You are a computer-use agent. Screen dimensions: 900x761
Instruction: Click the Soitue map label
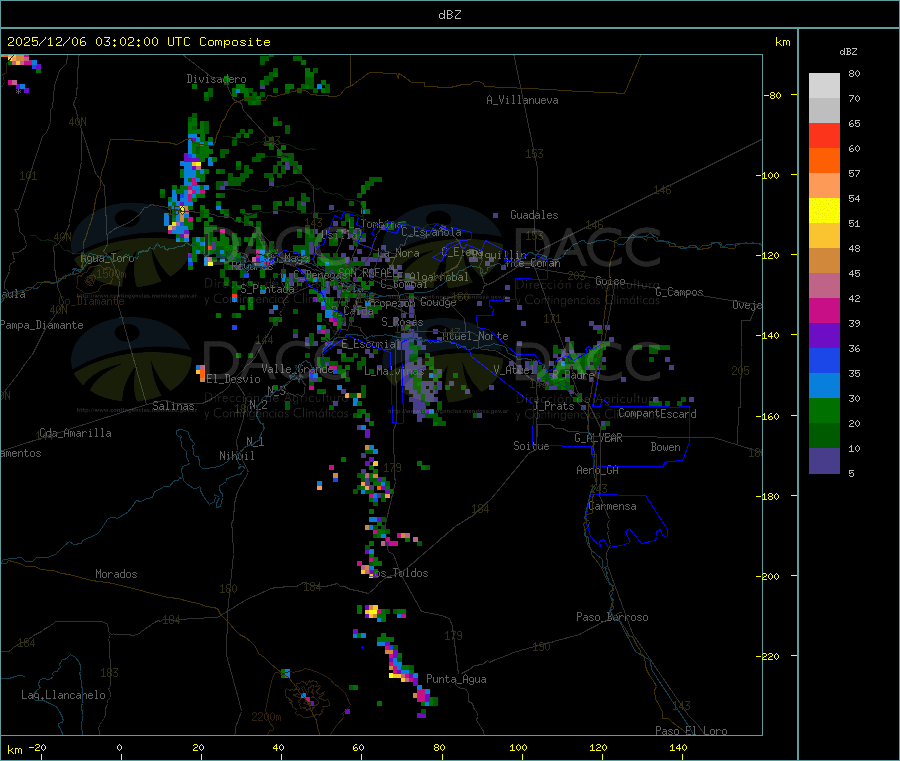(531, 446)
